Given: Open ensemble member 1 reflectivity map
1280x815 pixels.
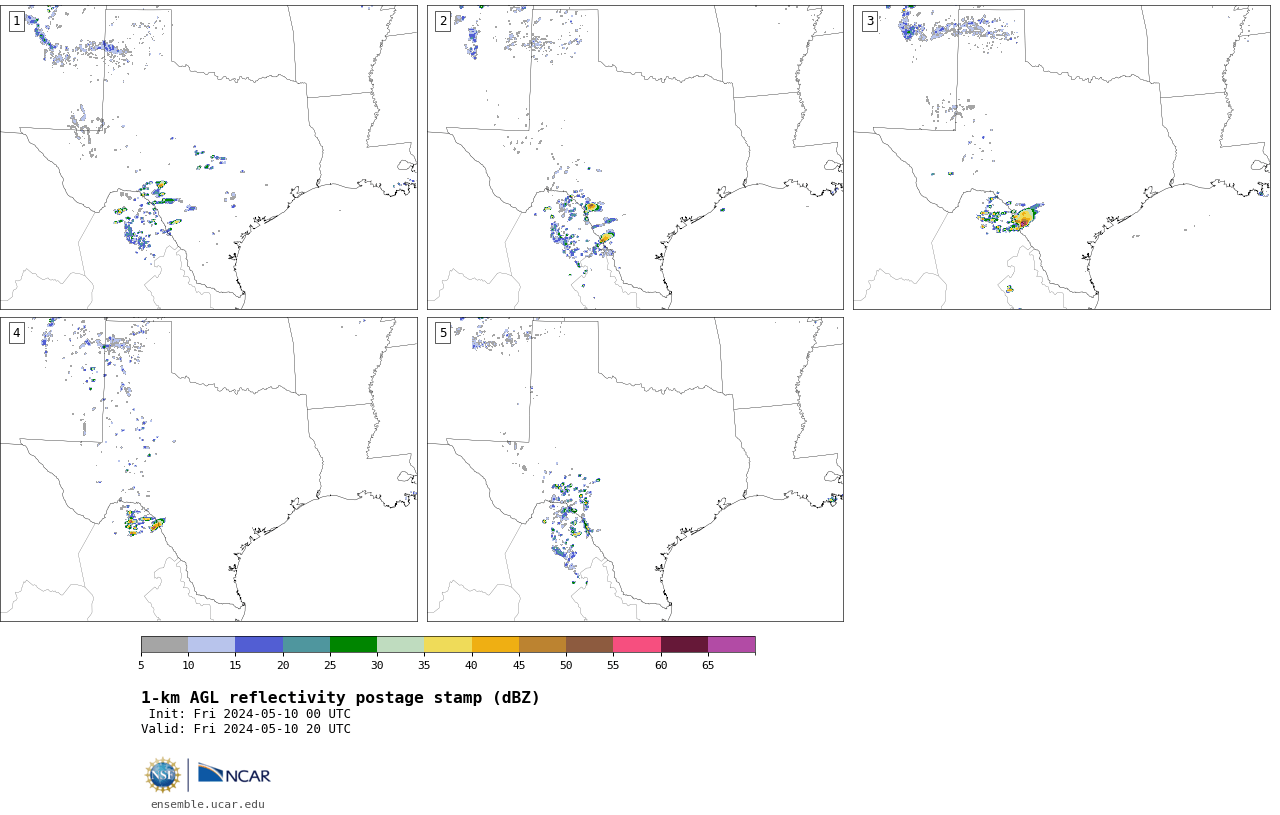Looking at the screenshot, I should (x=208, y=157).
